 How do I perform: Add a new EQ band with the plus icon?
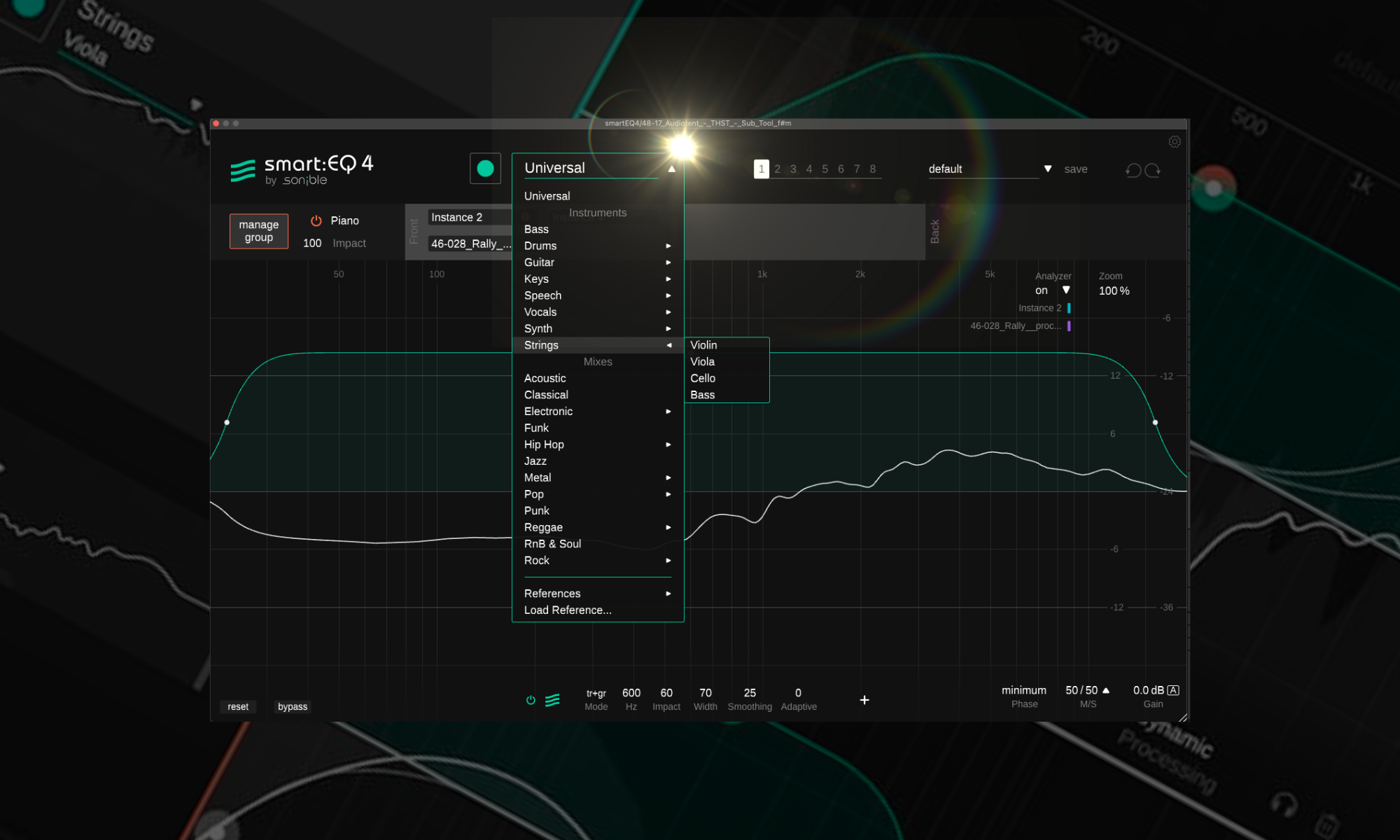pyautogui.click(x=865, y=699)
